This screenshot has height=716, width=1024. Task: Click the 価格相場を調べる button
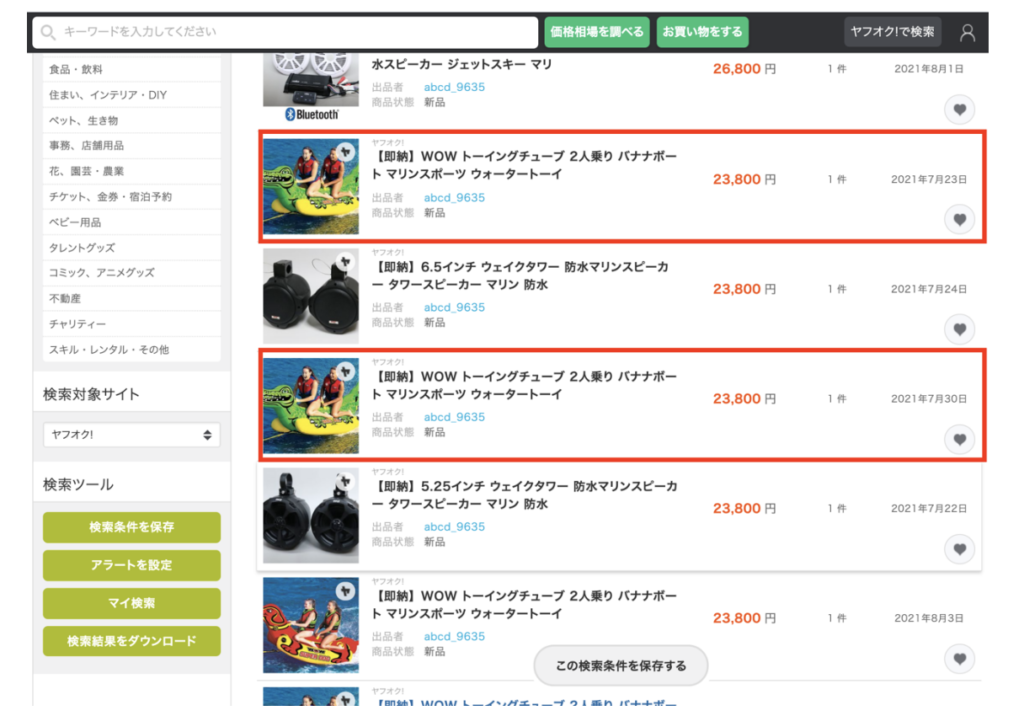pyautogui.click(x=597, y=32)
